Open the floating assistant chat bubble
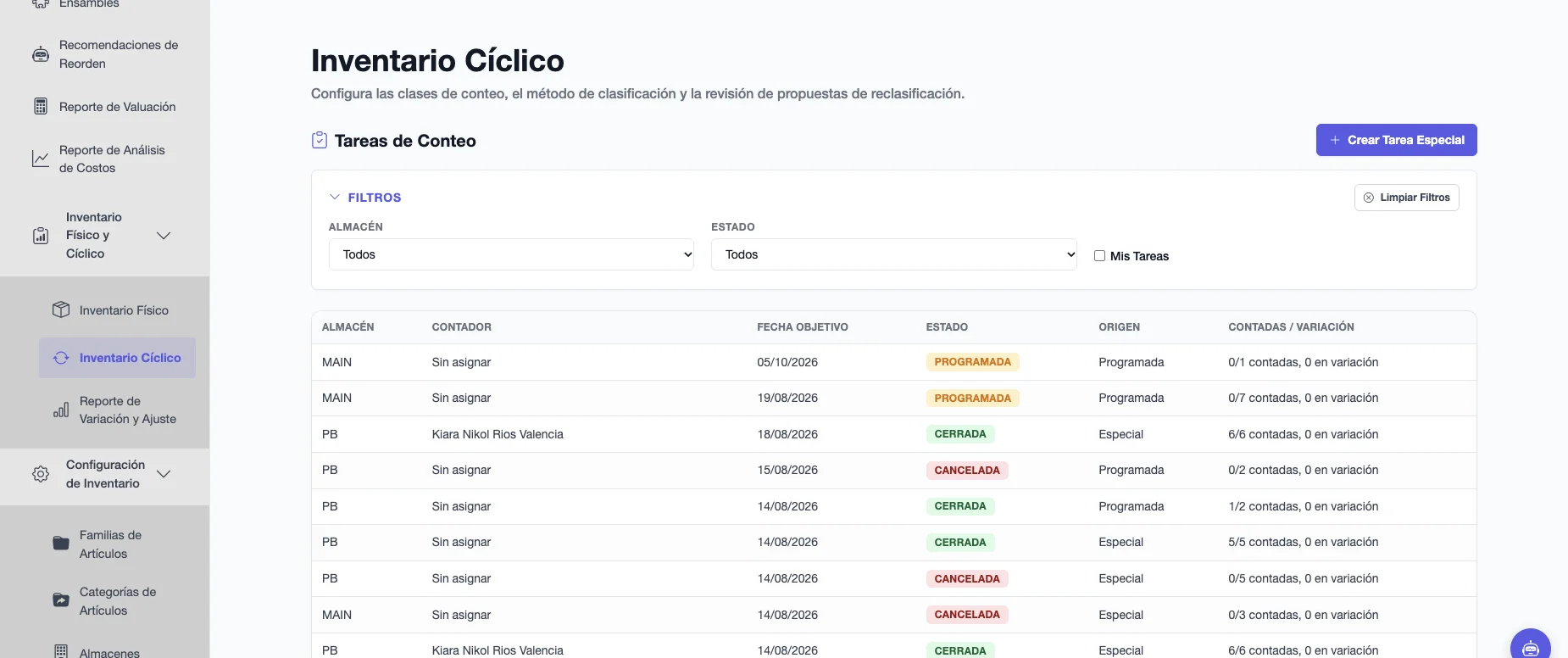 (1531, 646)
